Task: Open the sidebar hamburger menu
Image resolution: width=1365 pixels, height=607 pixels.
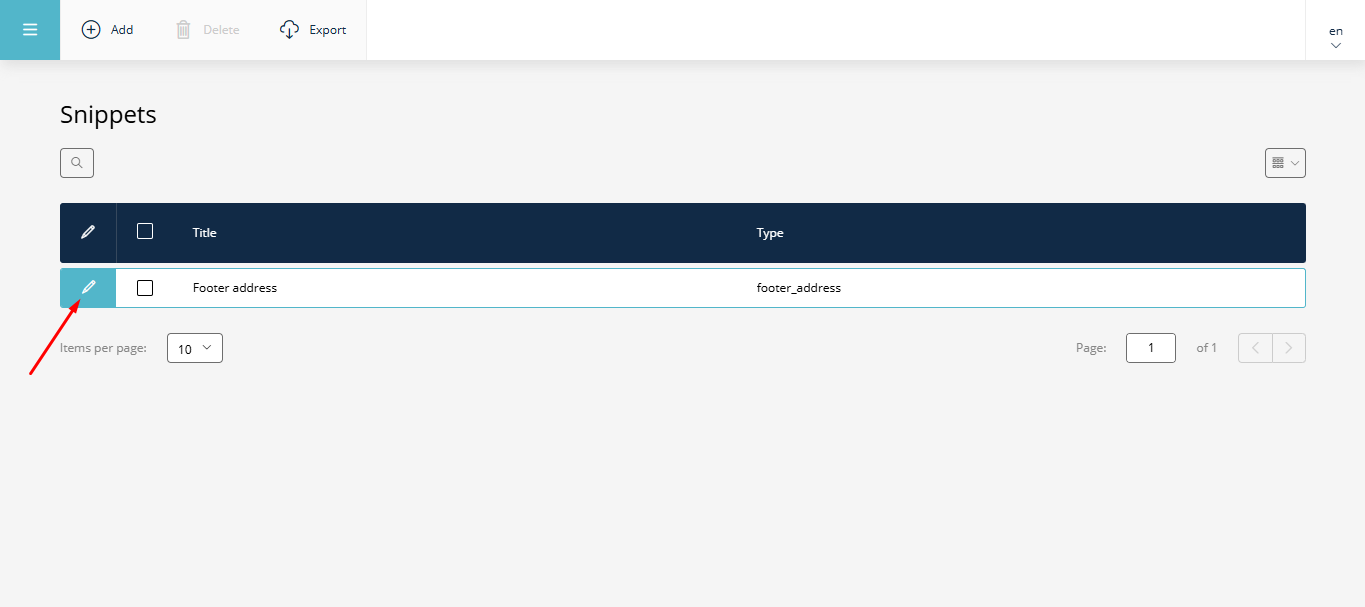Action: click(x=29, y=29)
